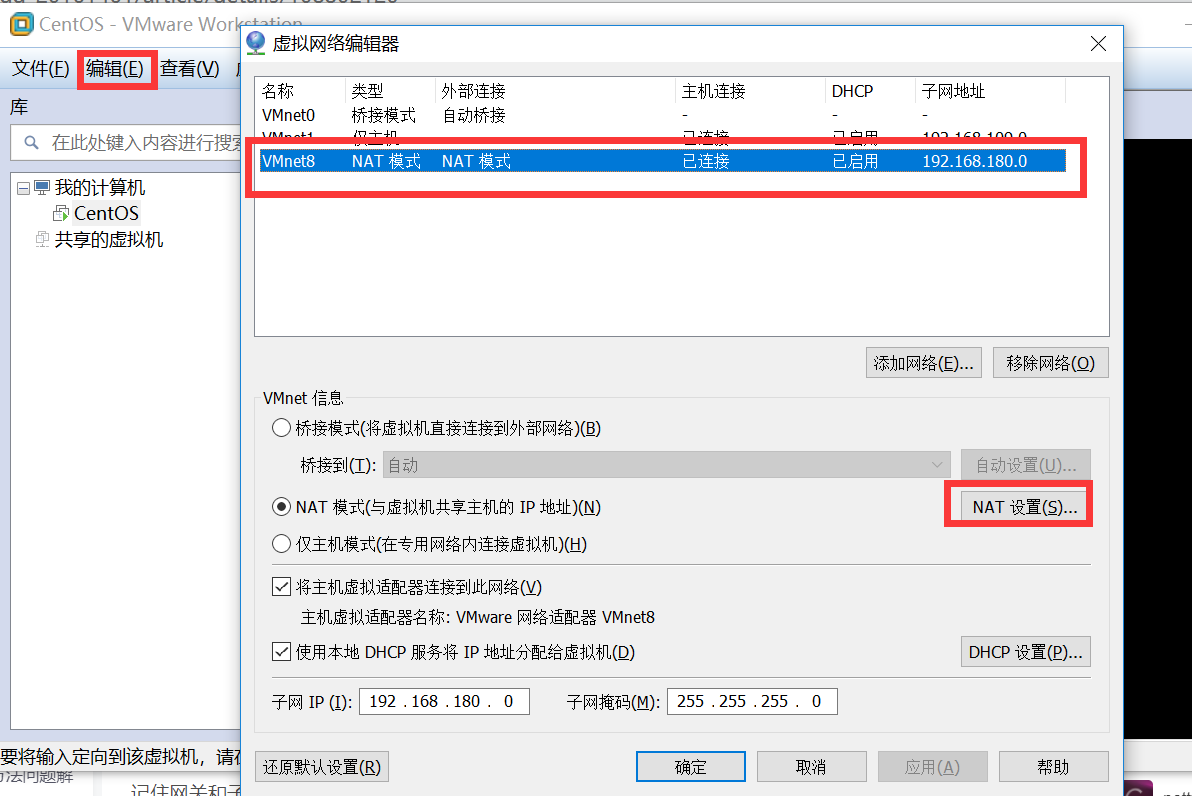
Task: Click the 自动设置(U)... button
Action: point(1026,465)
